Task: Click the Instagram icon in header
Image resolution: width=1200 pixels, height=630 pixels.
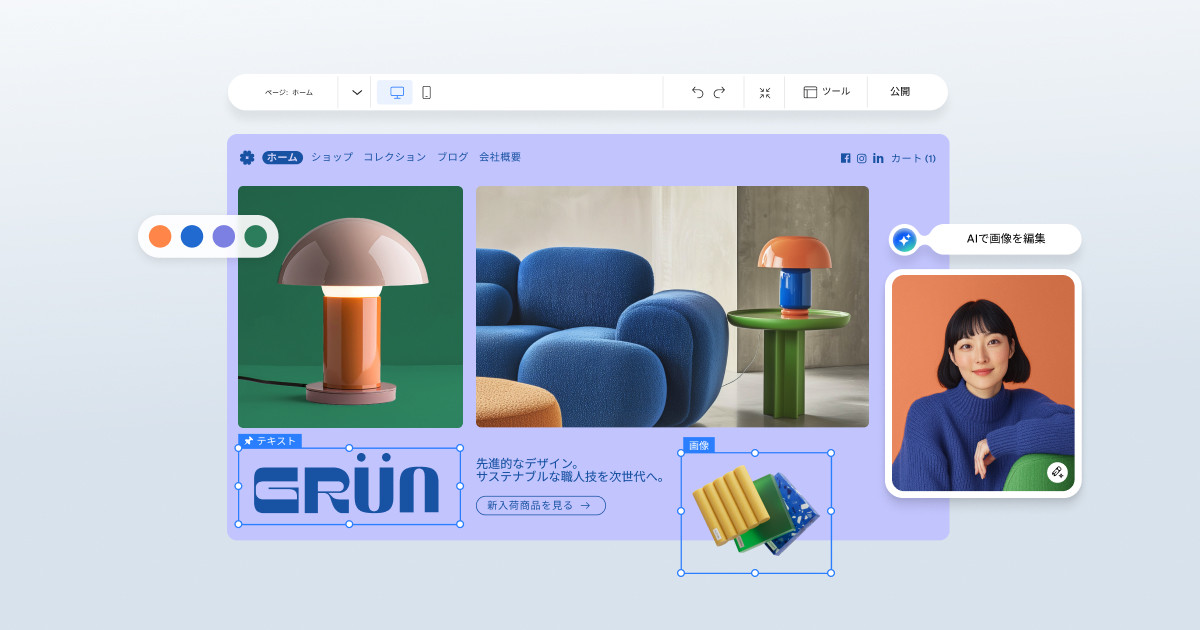Action: coord(861,158)
